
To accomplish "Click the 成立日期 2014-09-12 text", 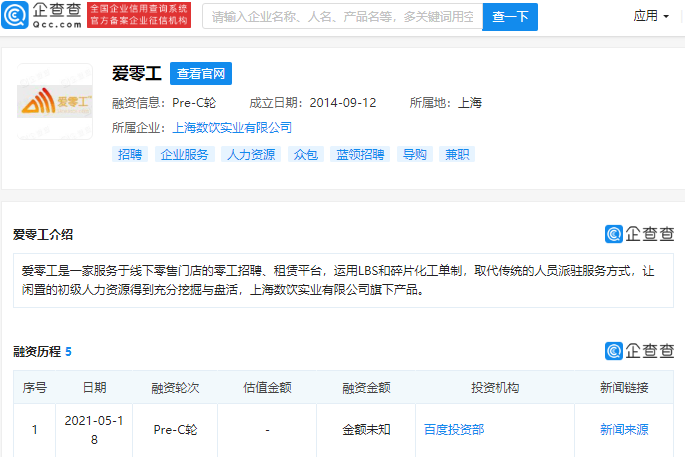I will (313, 103).
